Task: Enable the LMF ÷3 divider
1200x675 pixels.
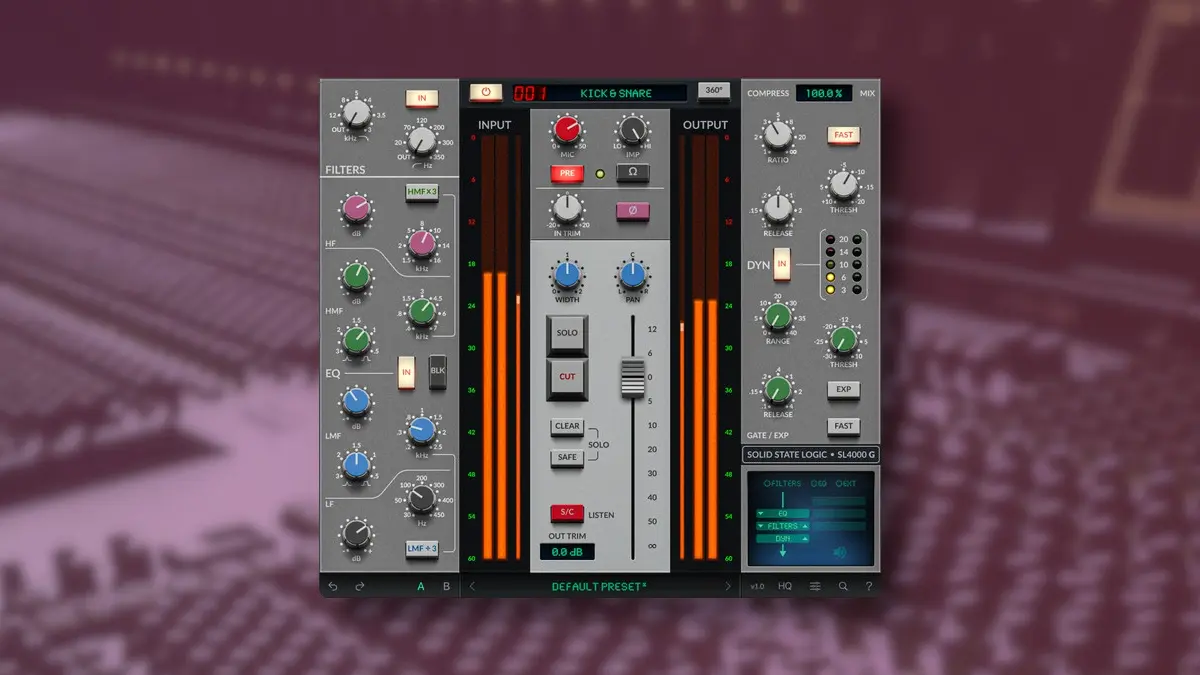Action: tap(421, 548)
